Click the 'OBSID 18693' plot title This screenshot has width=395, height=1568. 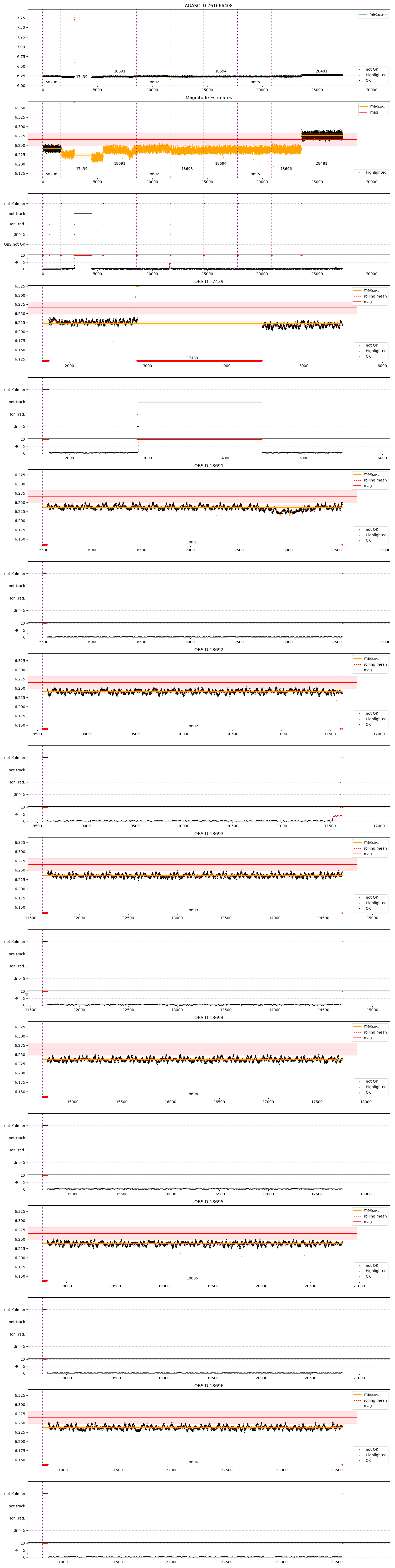click(209, 833)
